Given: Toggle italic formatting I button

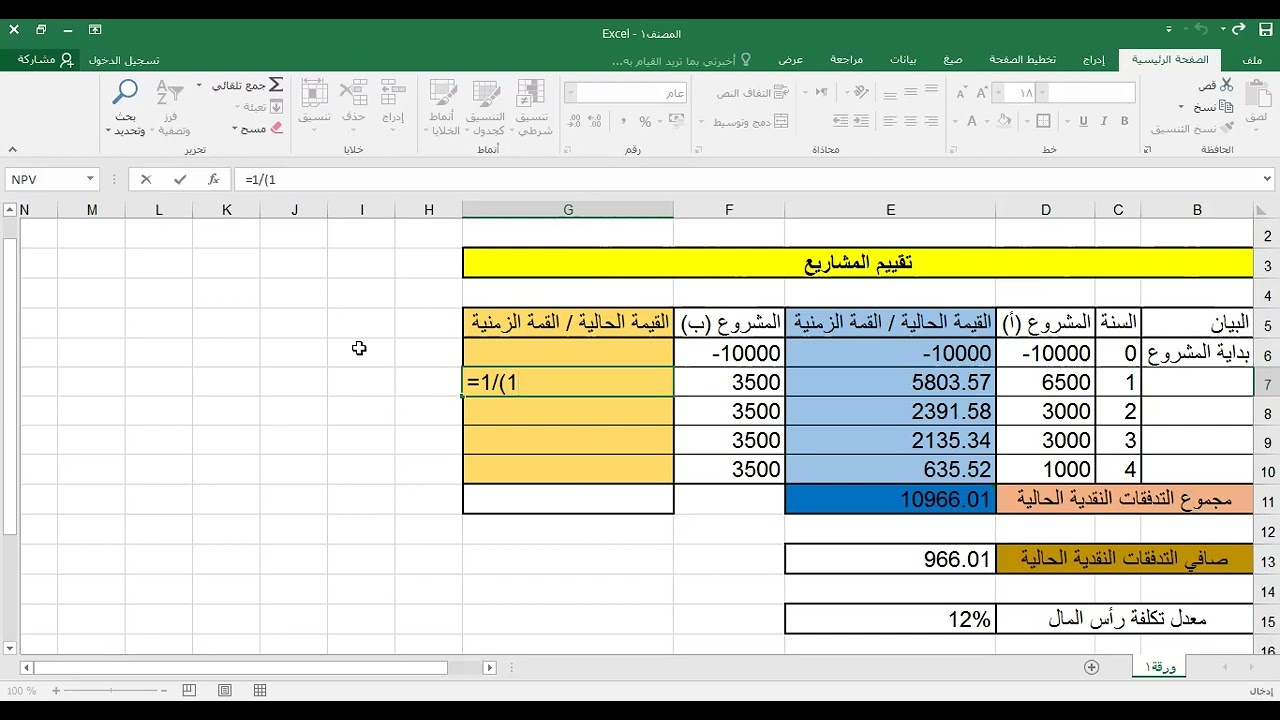Looking at the screenshot, I should (x=1105, y=122).
